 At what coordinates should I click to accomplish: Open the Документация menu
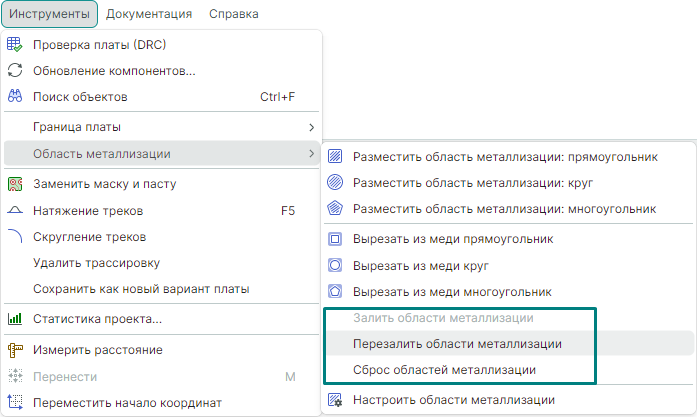(x=149, y=15)
